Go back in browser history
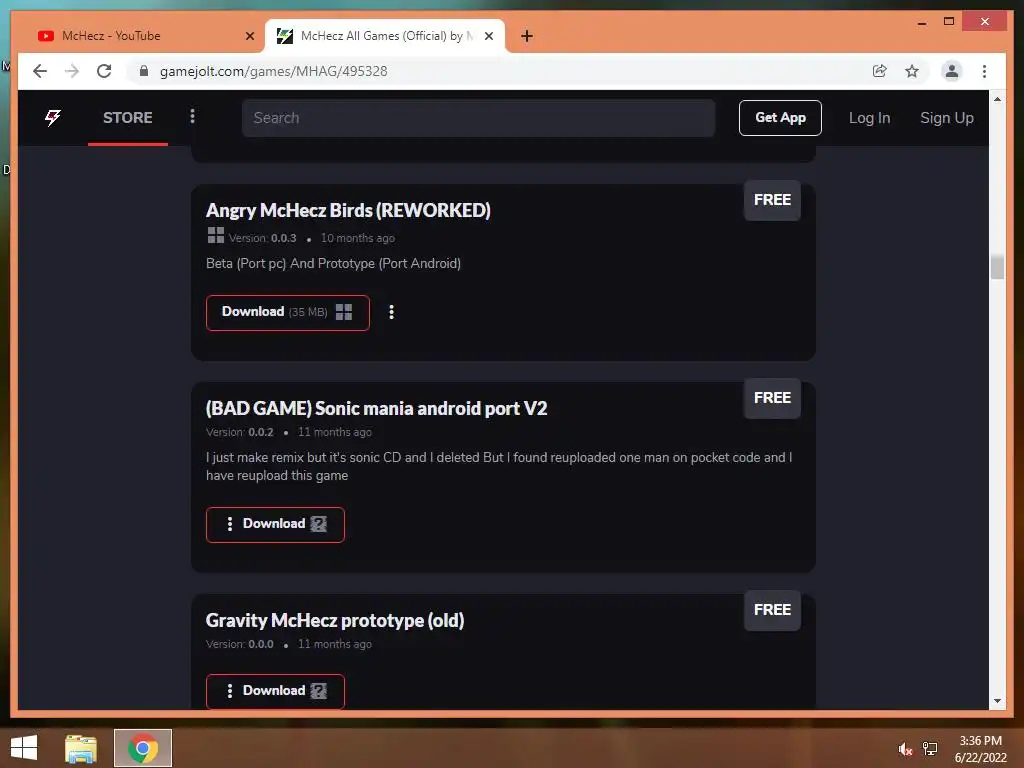The height and width of the screenshot is (768, 1024). pos(40,71)
